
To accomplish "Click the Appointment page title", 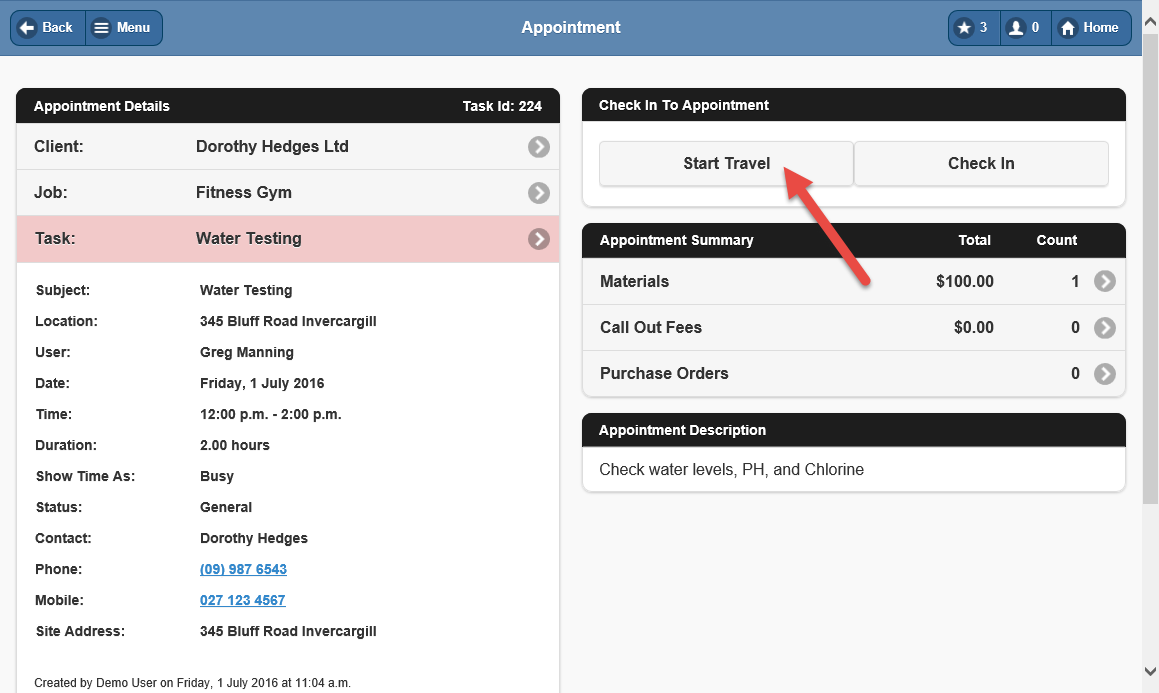I will tap(571, 27).
